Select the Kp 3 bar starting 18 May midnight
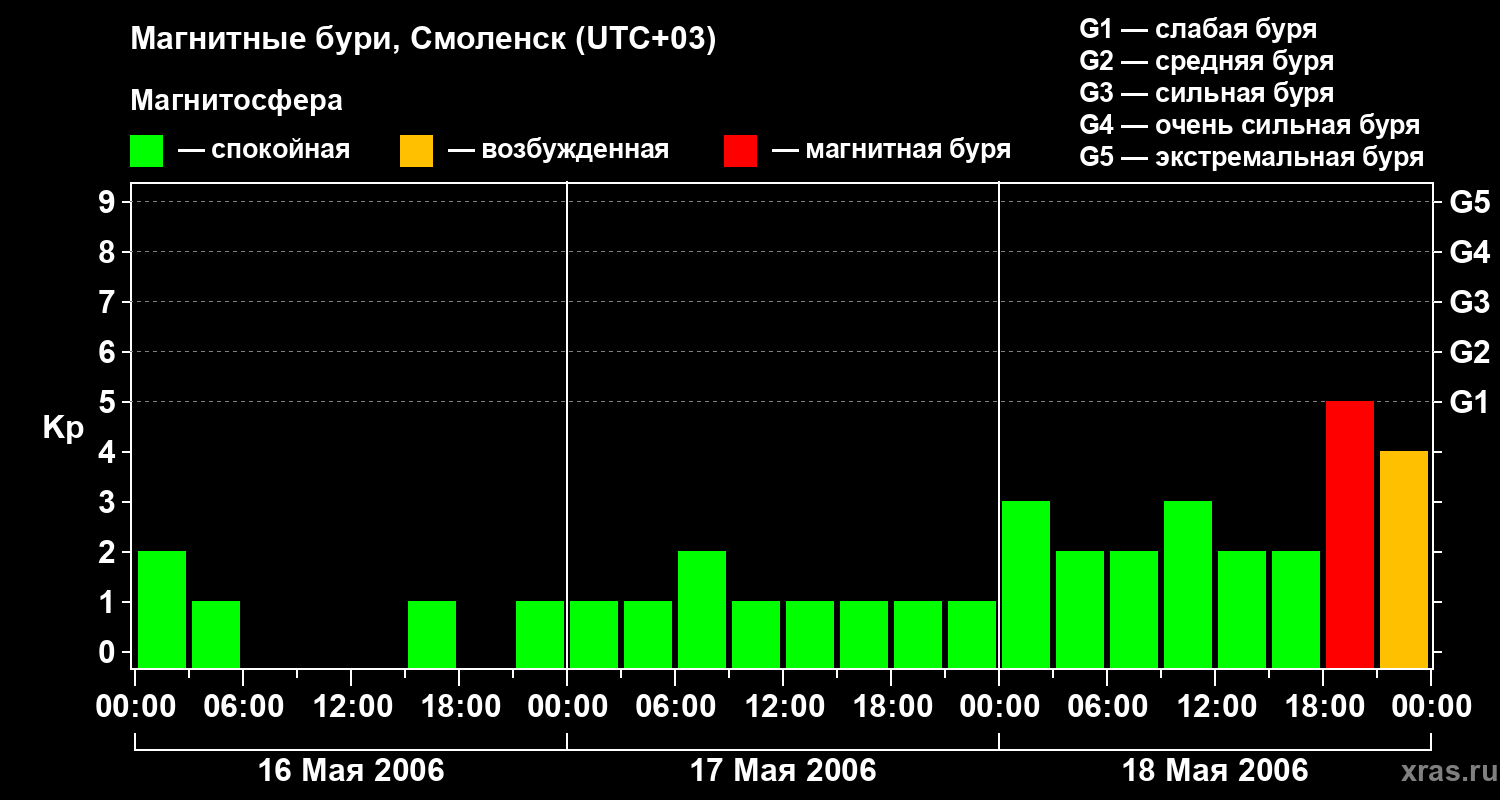 point(1026,584)
